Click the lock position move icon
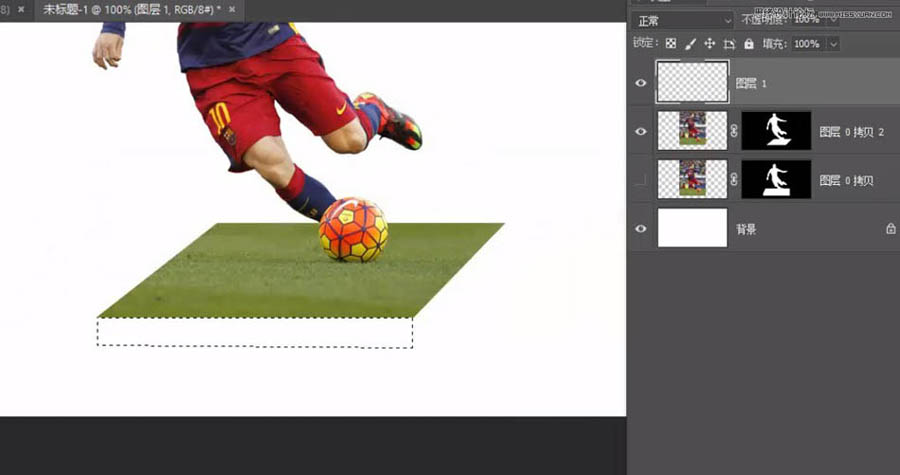 tap(709, 44)
